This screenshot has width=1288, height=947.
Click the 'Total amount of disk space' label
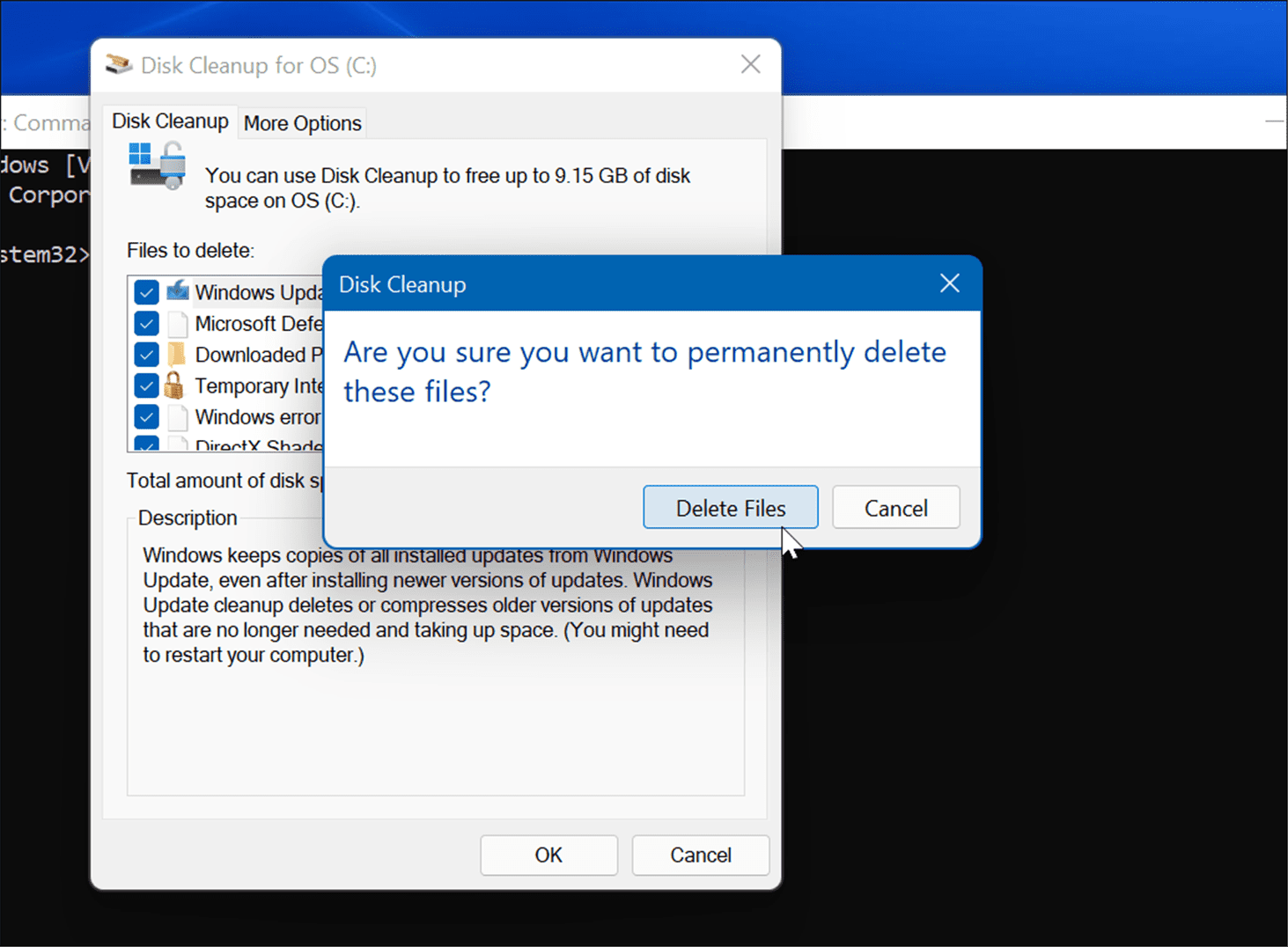pos(224,481)
